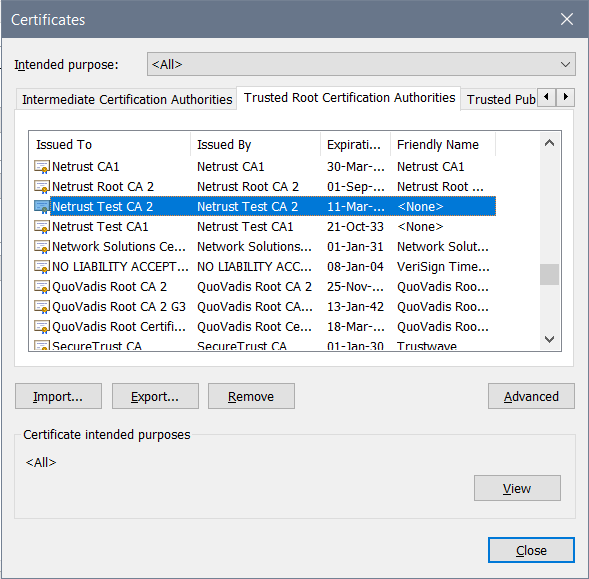Image resolution: width=589 pixels, height=579 pixels.
Task: Click the certificate icon beside NO LIABILITY ACCEPT...
Action: click(42, 266)
